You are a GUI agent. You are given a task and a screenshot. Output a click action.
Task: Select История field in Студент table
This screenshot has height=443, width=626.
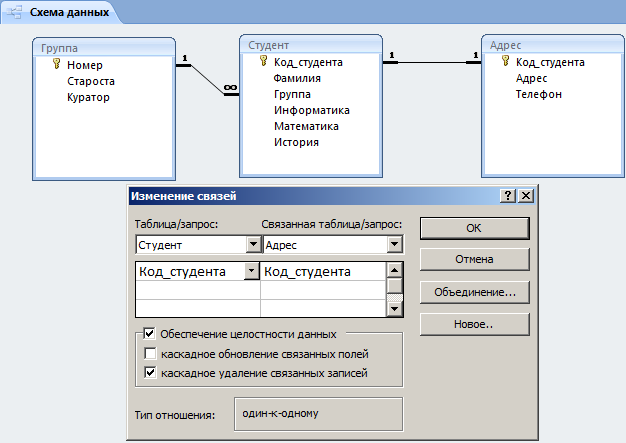click(x=296, y=142)
